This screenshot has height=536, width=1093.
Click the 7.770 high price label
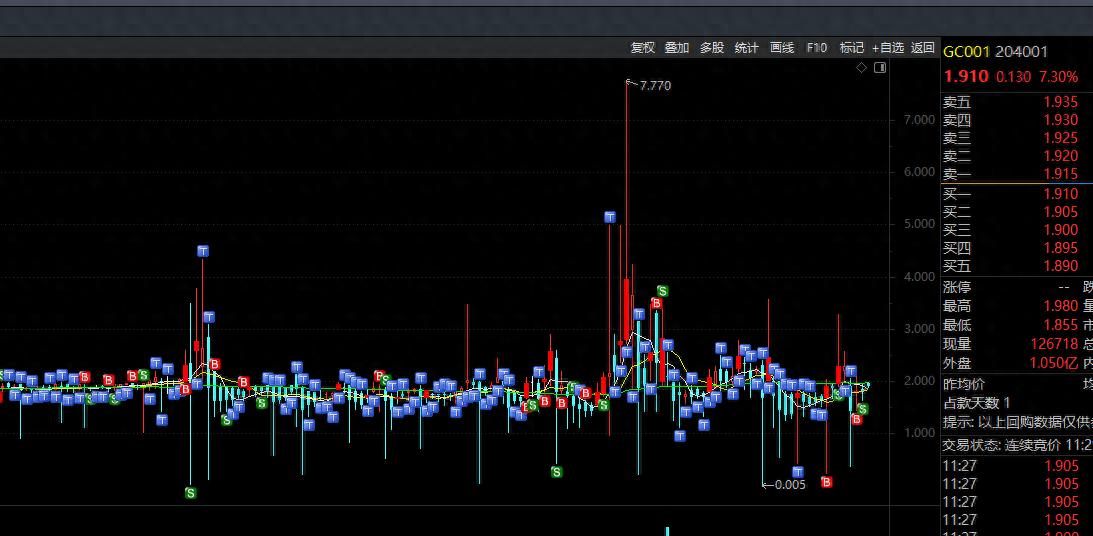pyautogui.click(x=655, y=86)
